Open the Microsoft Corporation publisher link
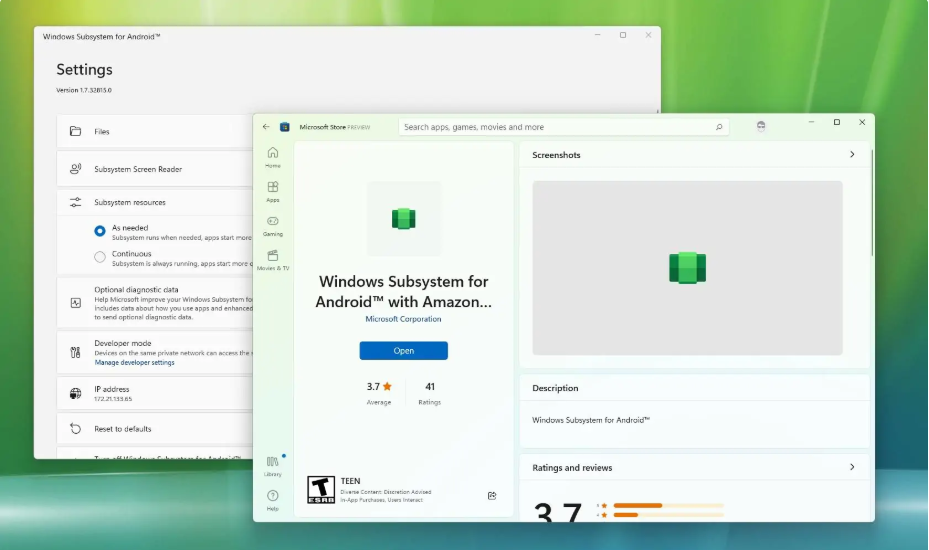The height and width of the screenshot is (550, 929). (x=403, y=319)
